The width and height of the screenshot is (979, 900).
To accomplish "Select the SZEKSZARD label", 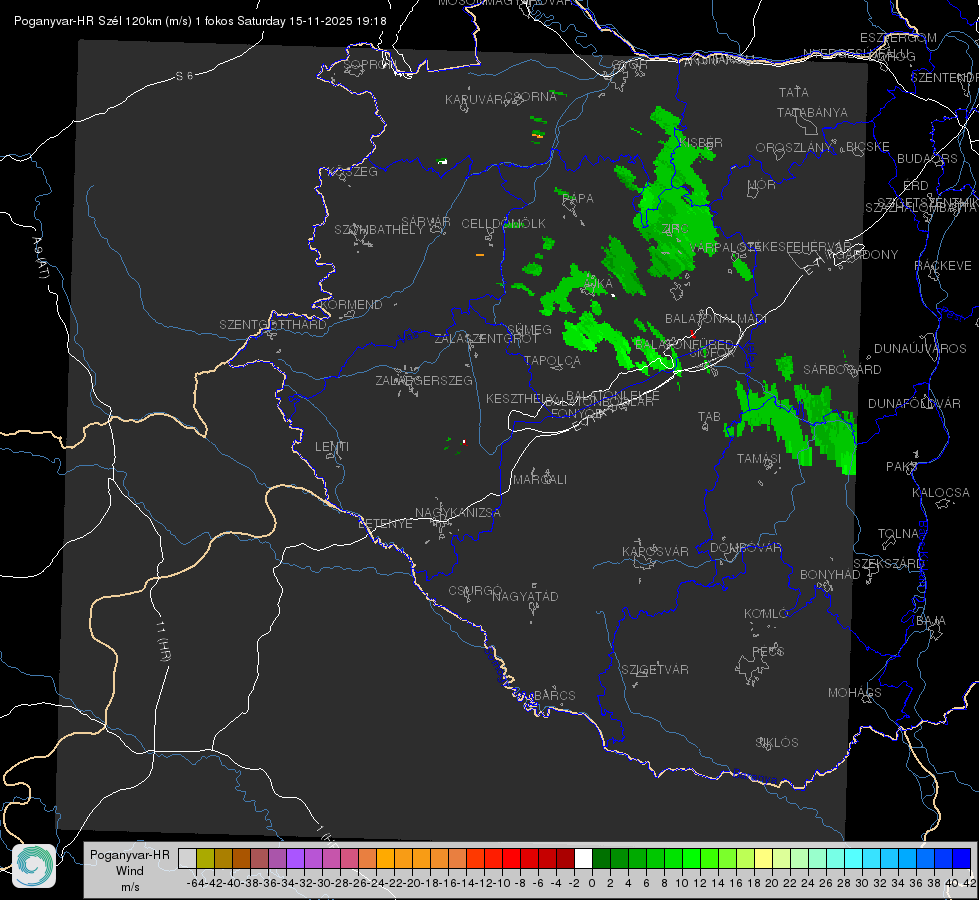I will click(888, 564).
